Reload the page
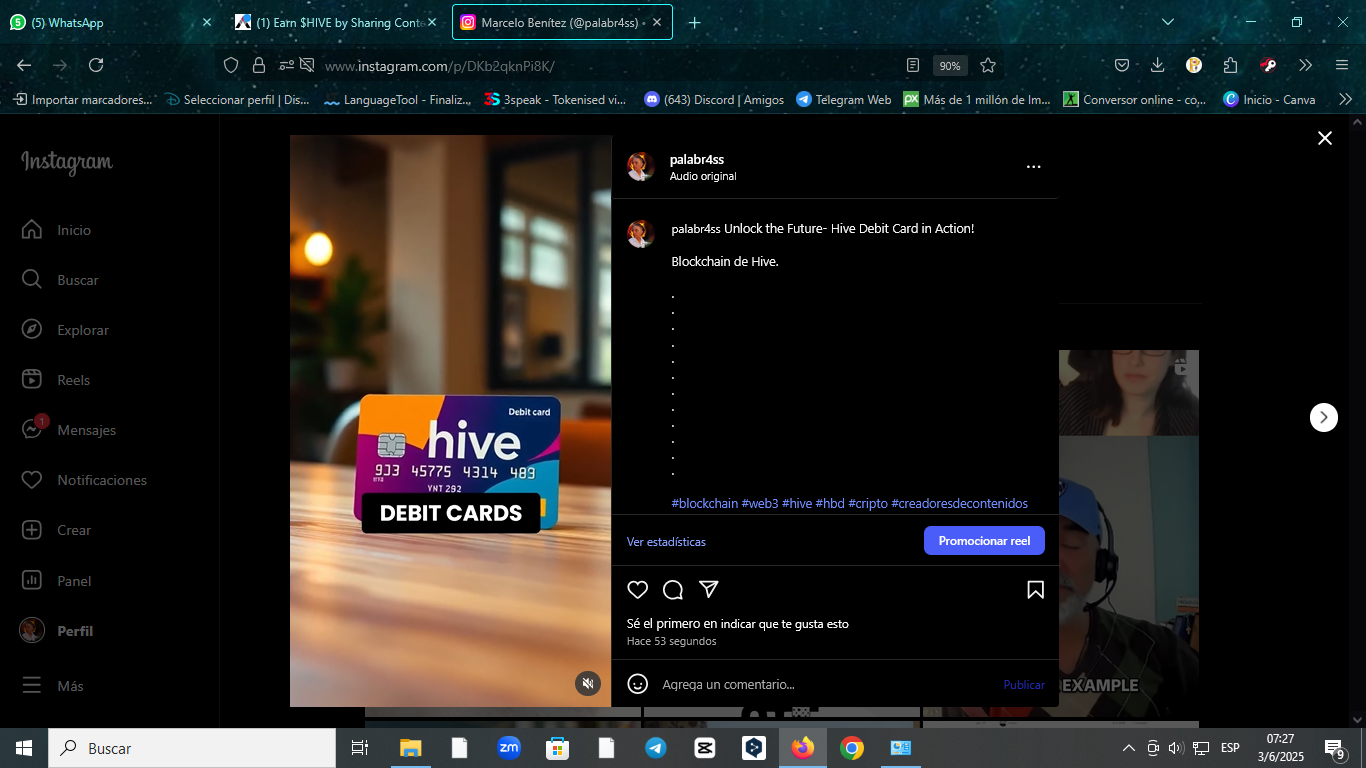The width and height of the screenshot is (1366, 768). (x=96, y=65)
